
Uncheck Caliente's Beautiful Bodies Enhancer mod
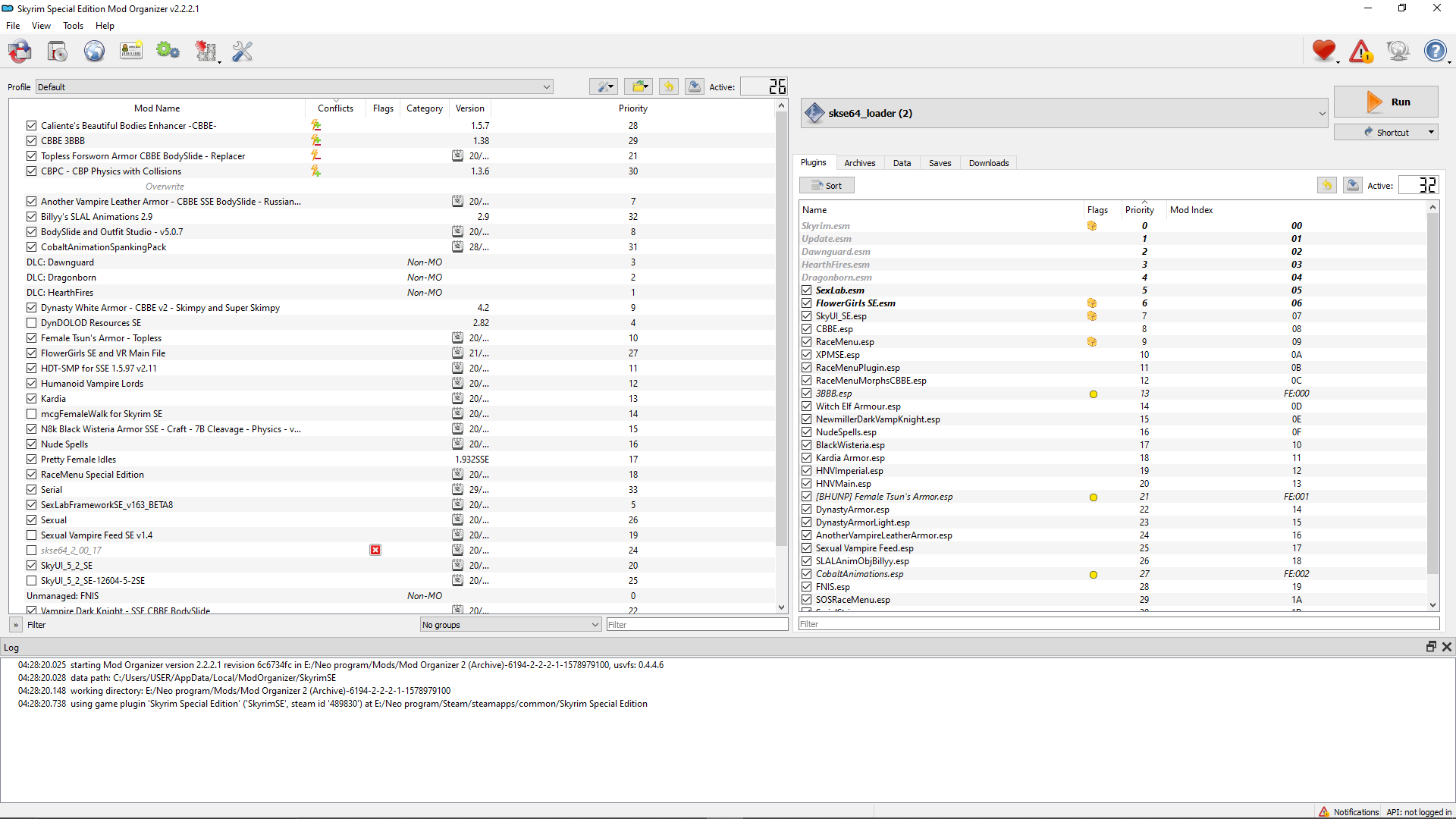[31, 125]
